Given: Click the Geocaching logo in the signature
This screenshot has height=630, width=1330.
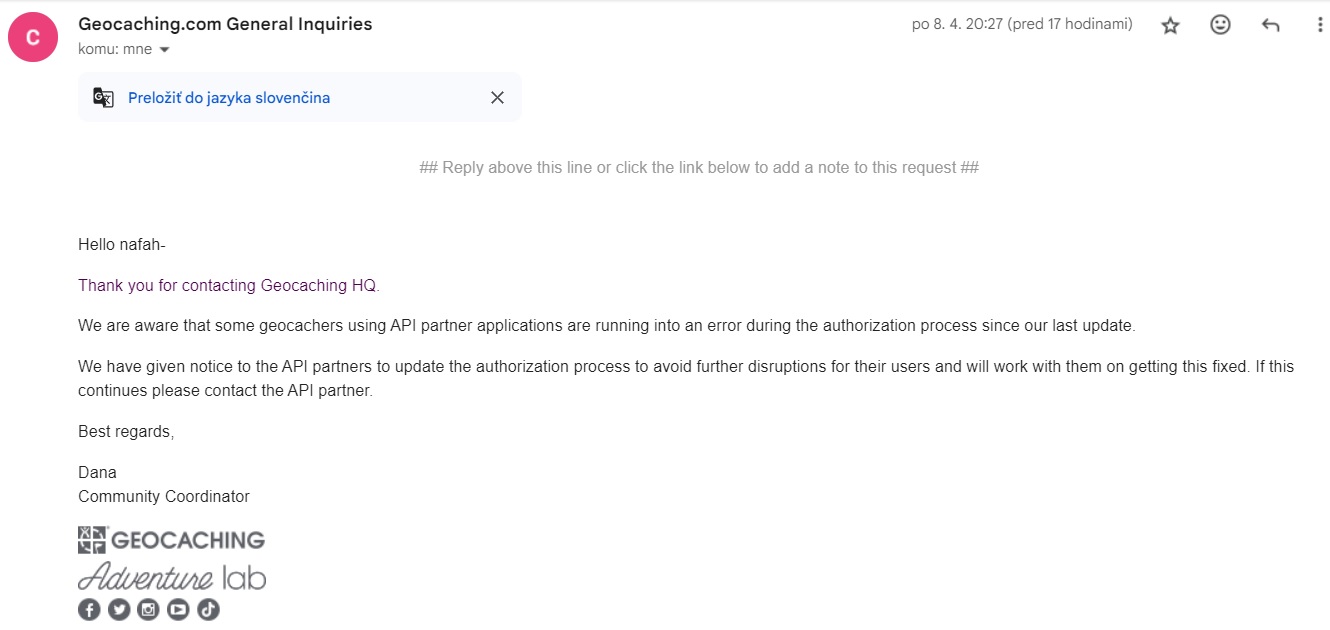Looking at the screenshot, I should 171,540.
